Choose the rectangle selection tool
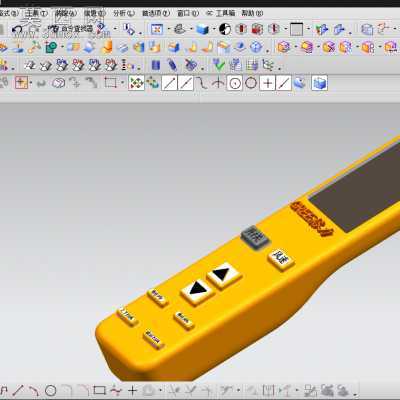Image resolution: width=400 pixels, height=400 pixels. click(110, 82)
